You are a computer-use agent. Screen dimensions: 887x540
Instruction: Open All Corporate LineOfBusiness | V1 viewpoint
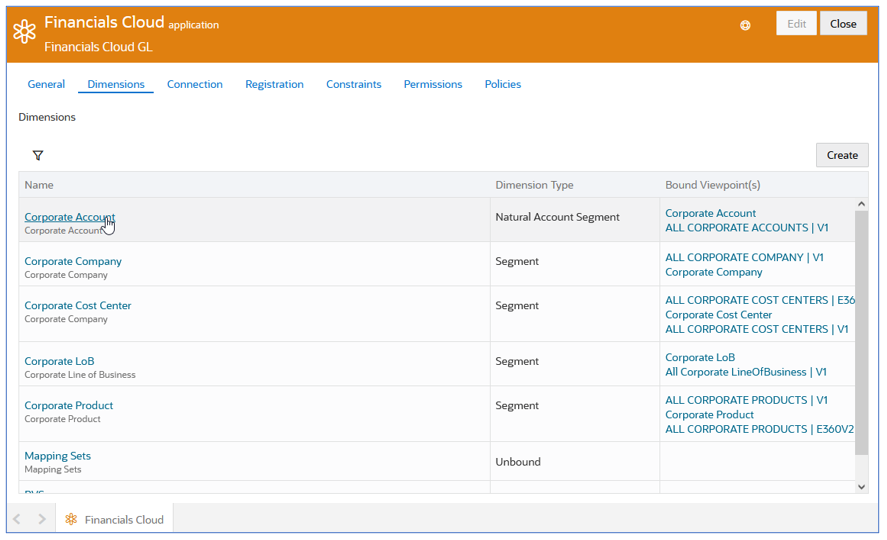(746, 372)
